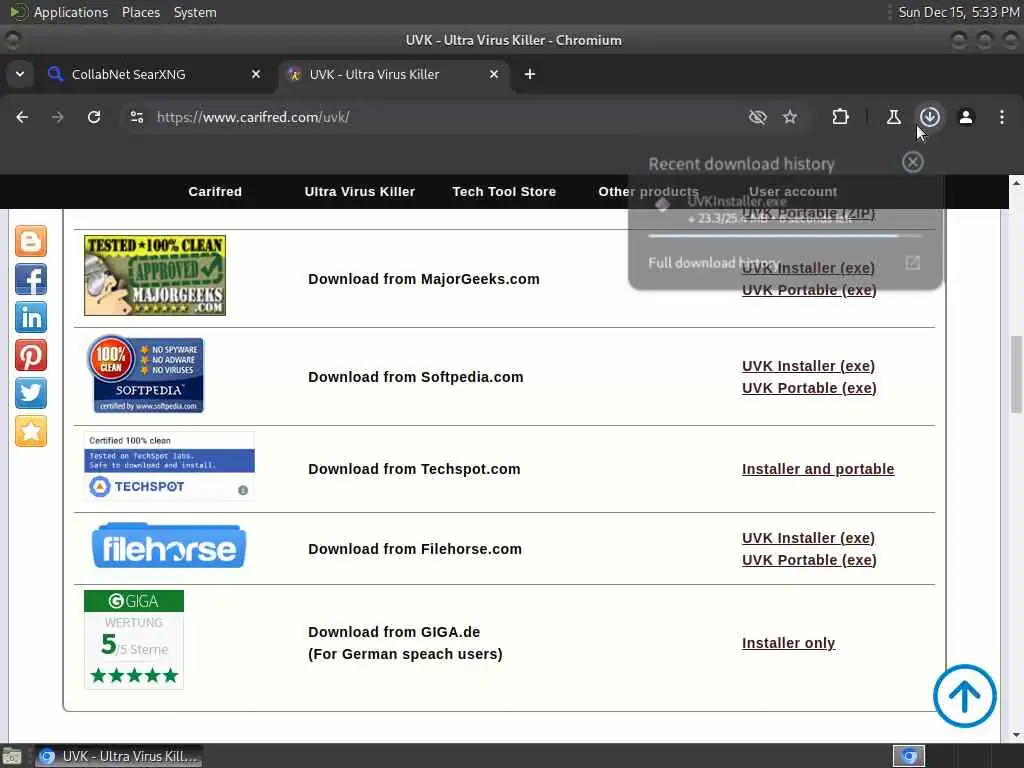Click "Download from MajorGeeks.com" text
The height and width of the screenshot is (768, 1024).
point(424,279)
